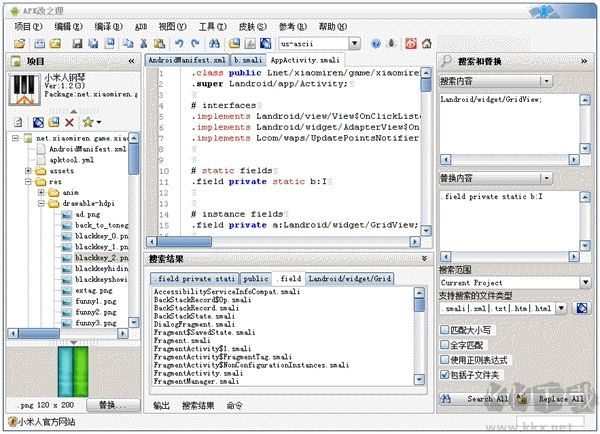Open the file types dropdown (.smali|.xml)
This screenshot has width=600, height=434.
click(561, 308)
